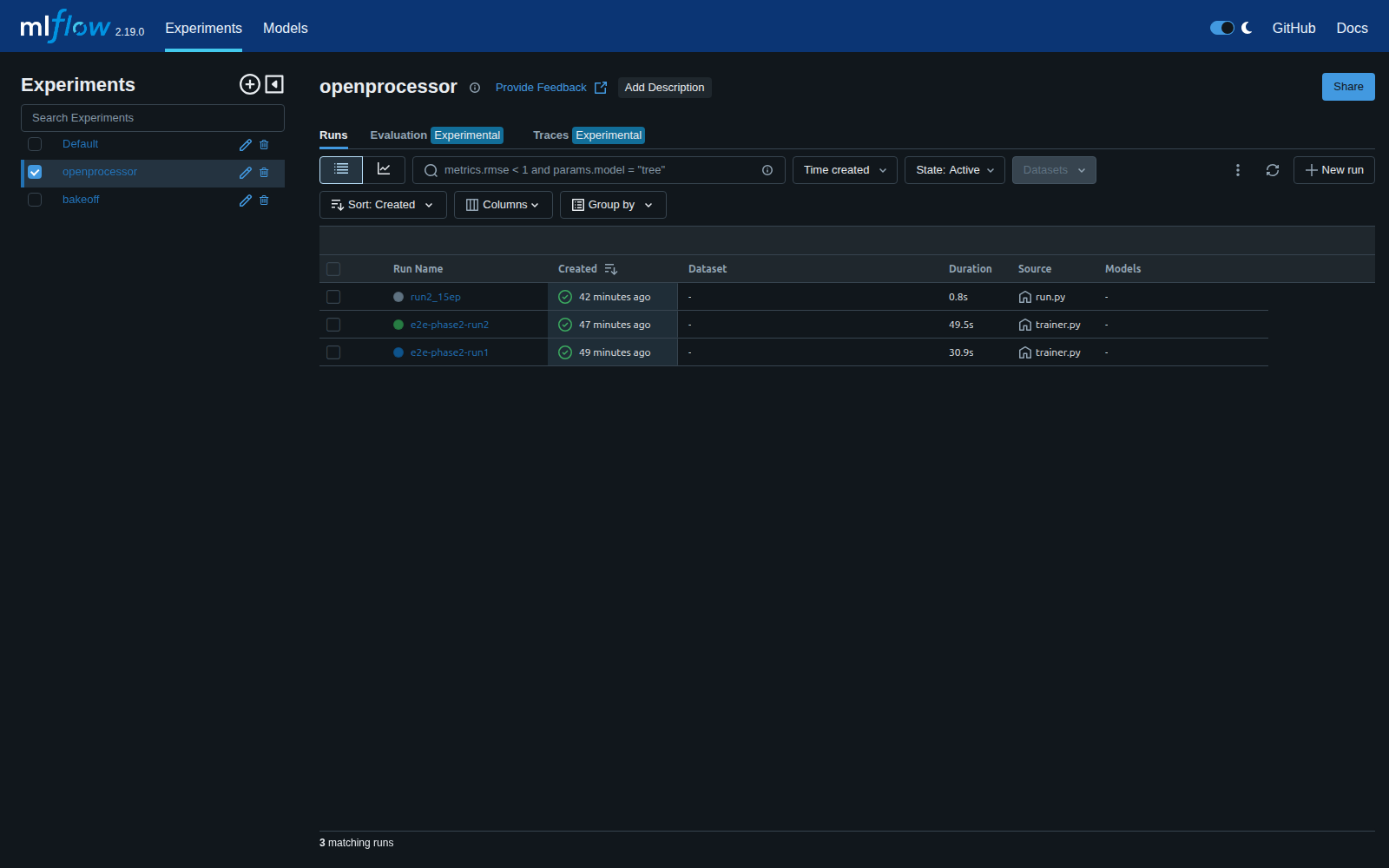Select the run2_15ep run checkbox
Image resolution: width=1389 pixels, height=868 pixels.
point(333,297)
